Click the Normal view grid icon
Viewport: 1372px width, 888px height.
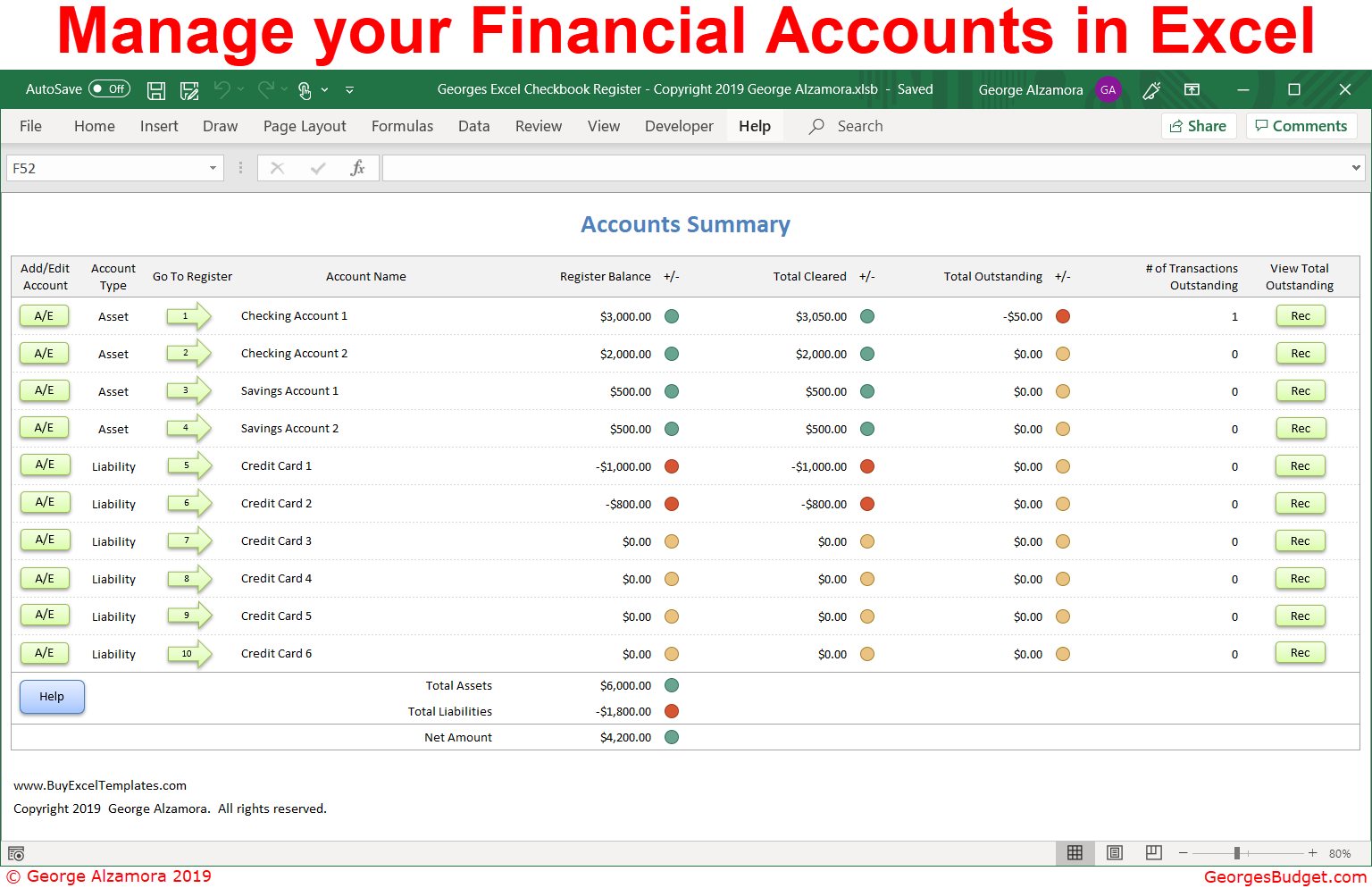(x=1075, y=853)
